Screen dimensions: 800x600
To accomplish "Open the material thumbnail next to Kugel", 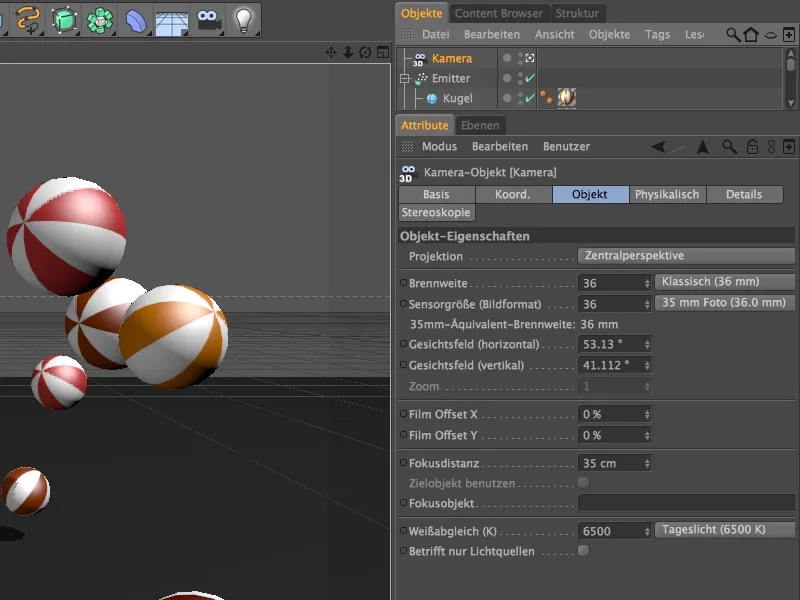I will 565,98.
